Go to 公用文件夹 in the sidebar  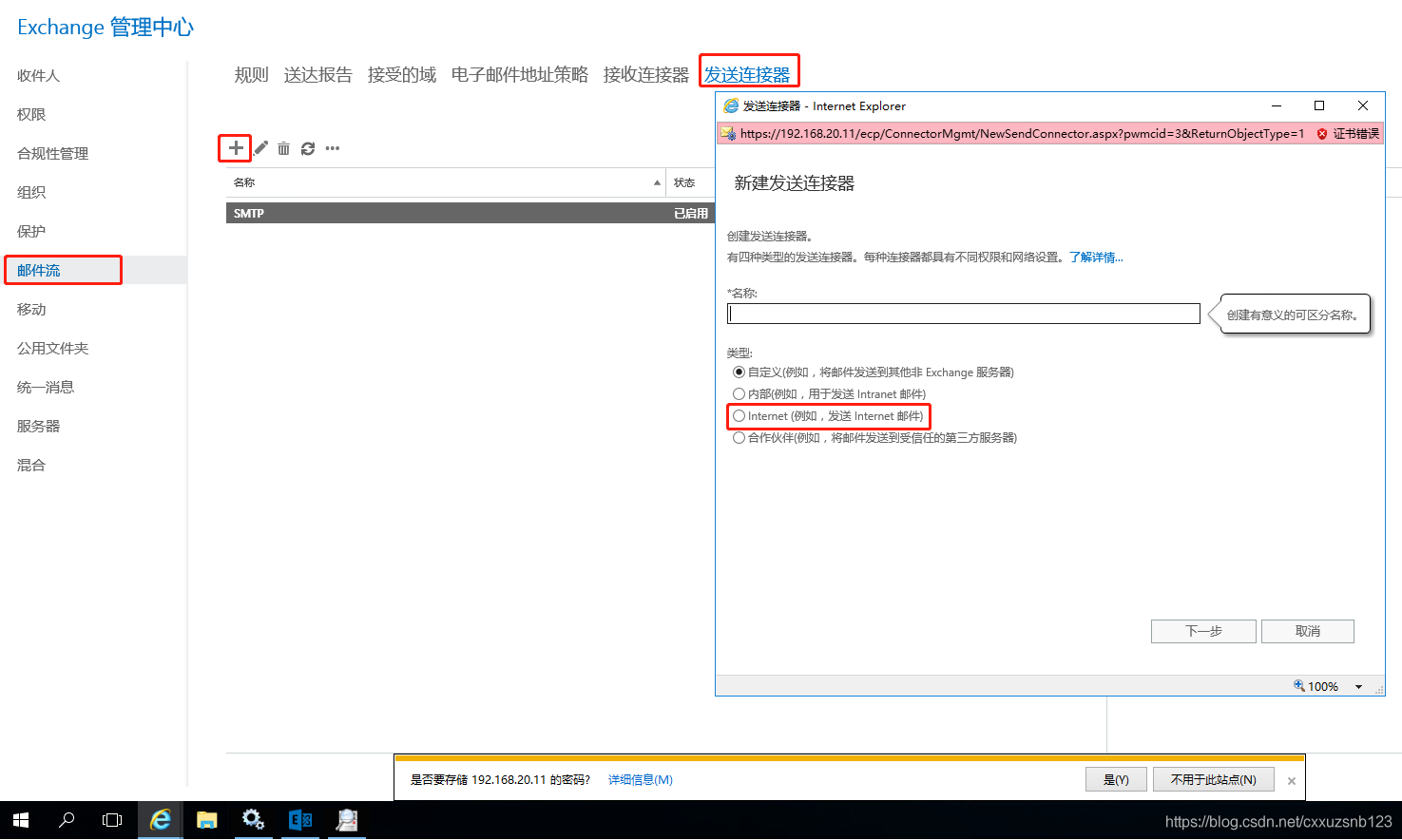click(52, 349)
